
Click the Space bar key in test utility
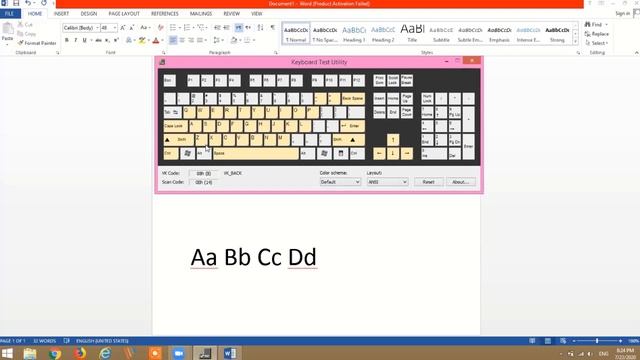coord(256,153)
